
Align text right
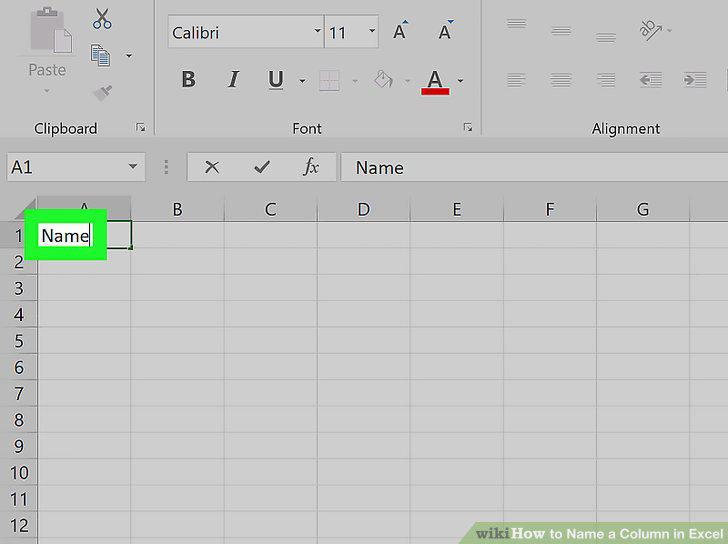pyautogui.click(x=606, y=80)
